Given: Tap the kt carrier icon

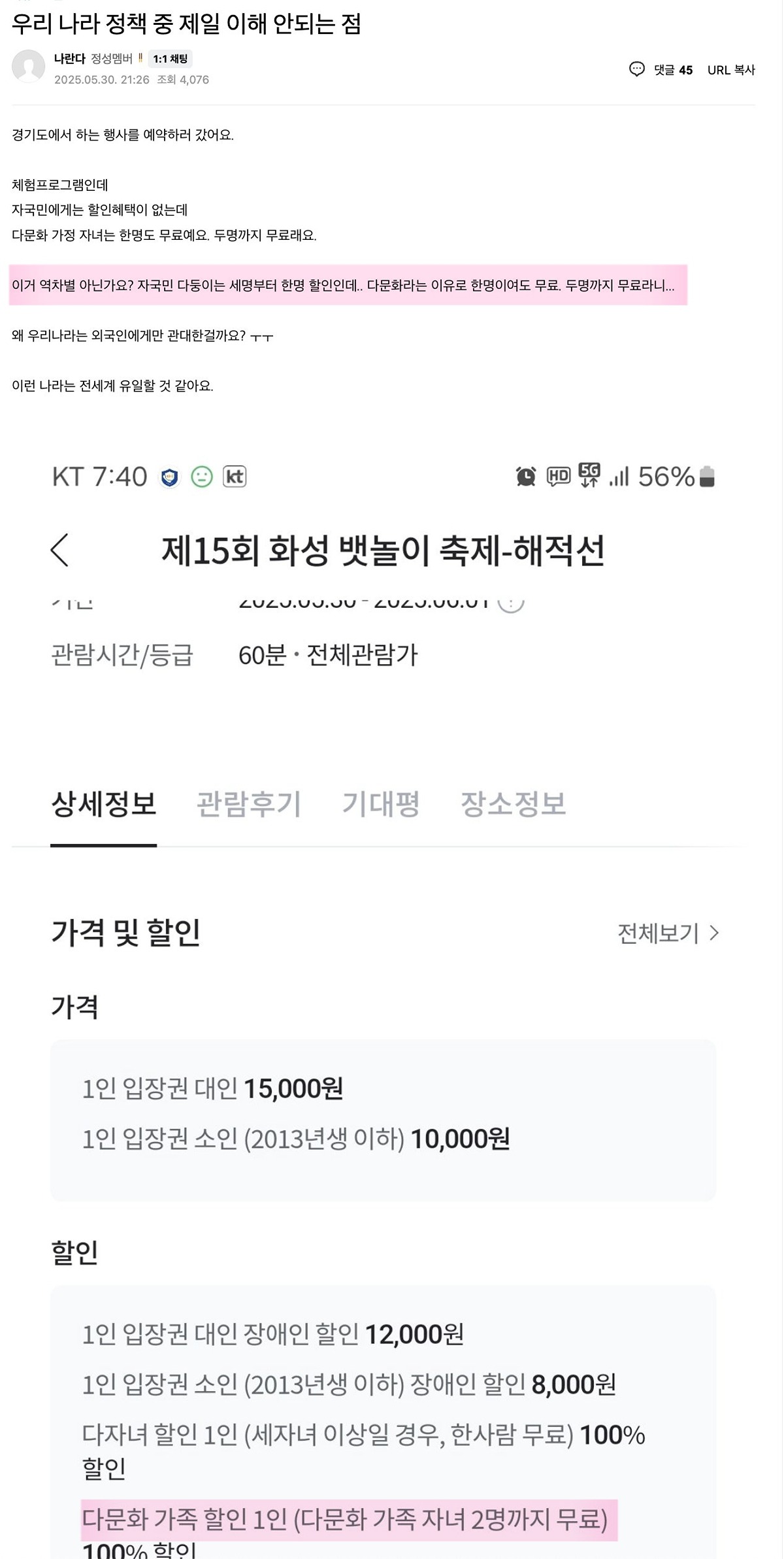Looking at the screenshot, I should coord(235,477).
